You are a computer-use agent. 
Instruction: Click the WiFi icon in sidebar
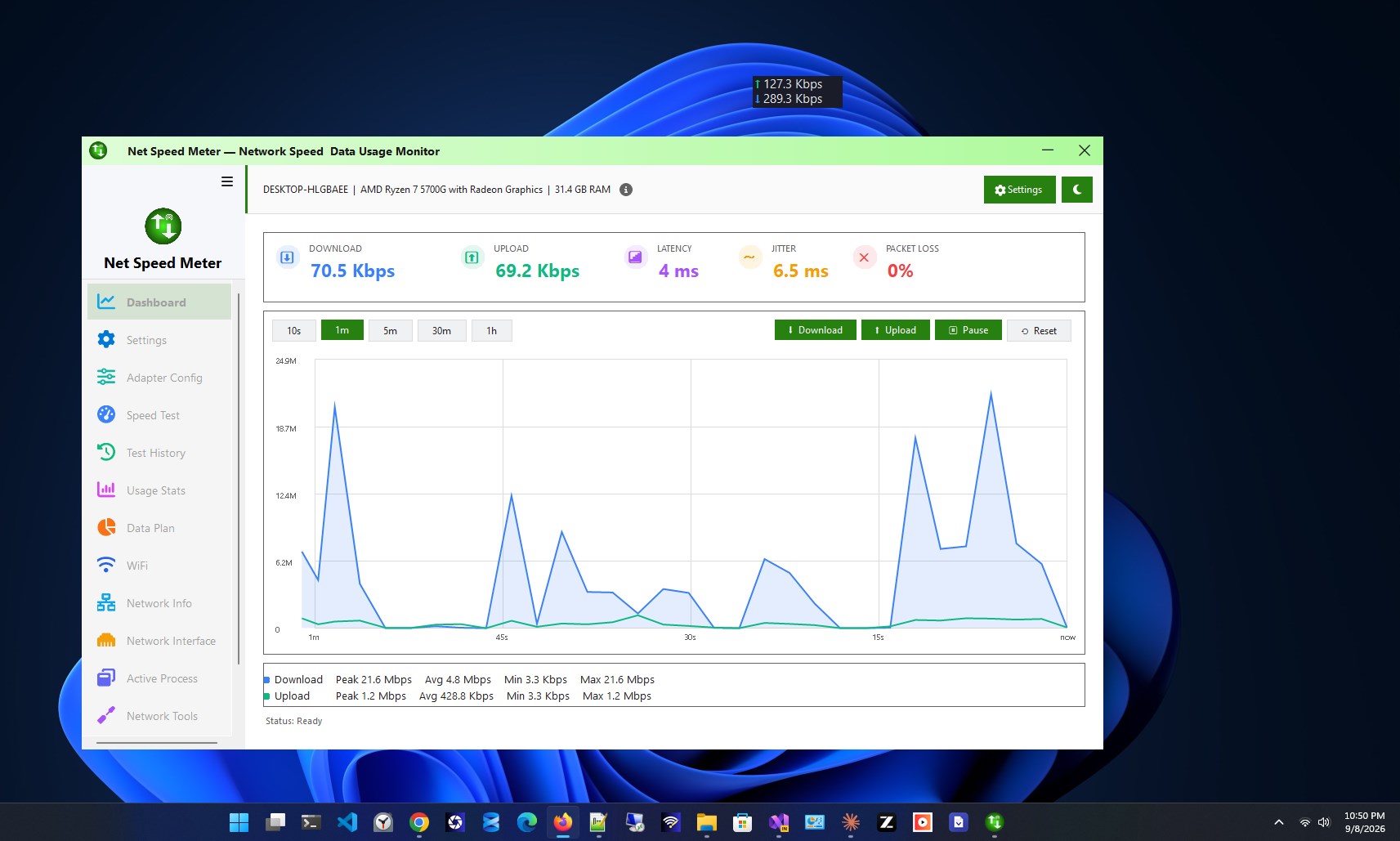(106, 566)
